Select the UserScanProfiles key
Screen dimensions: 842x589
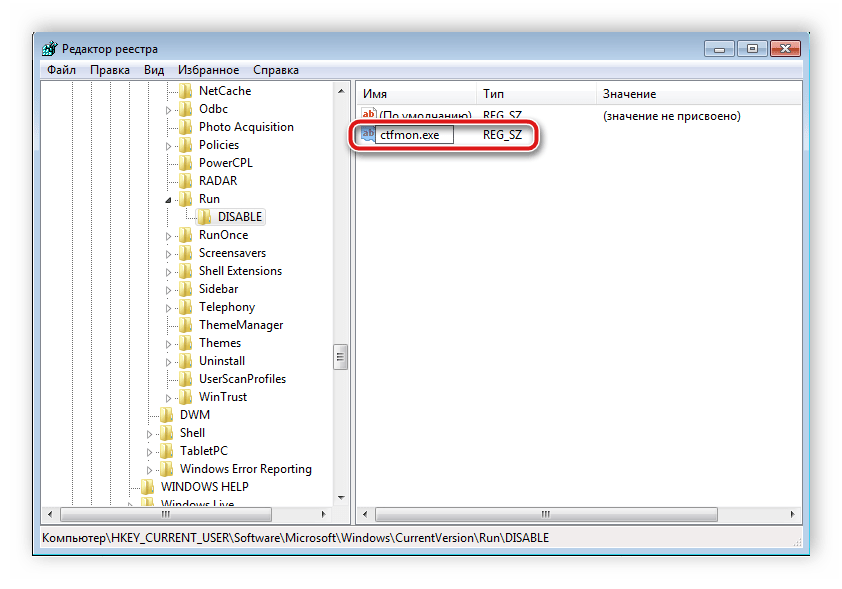coord(242,379)
